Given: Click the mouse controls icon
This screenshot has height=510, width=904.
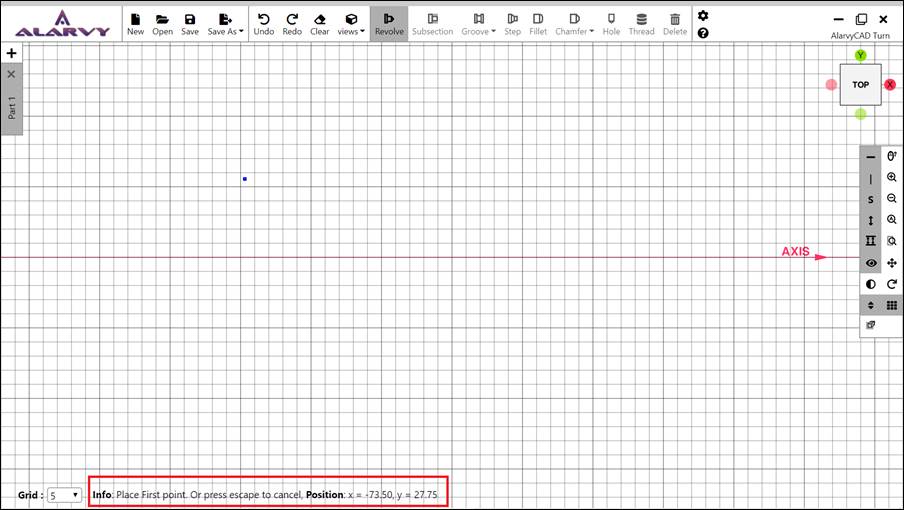Looking at the screenshot, I should [x=892, y=156].
